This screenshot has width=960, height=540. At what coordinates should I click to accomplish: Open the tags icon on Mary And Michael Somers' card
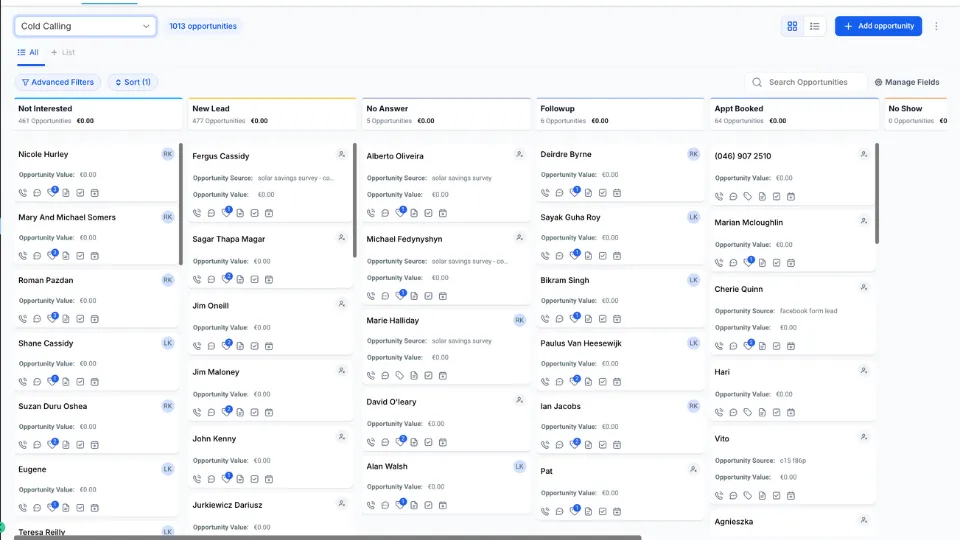(52, 255)
